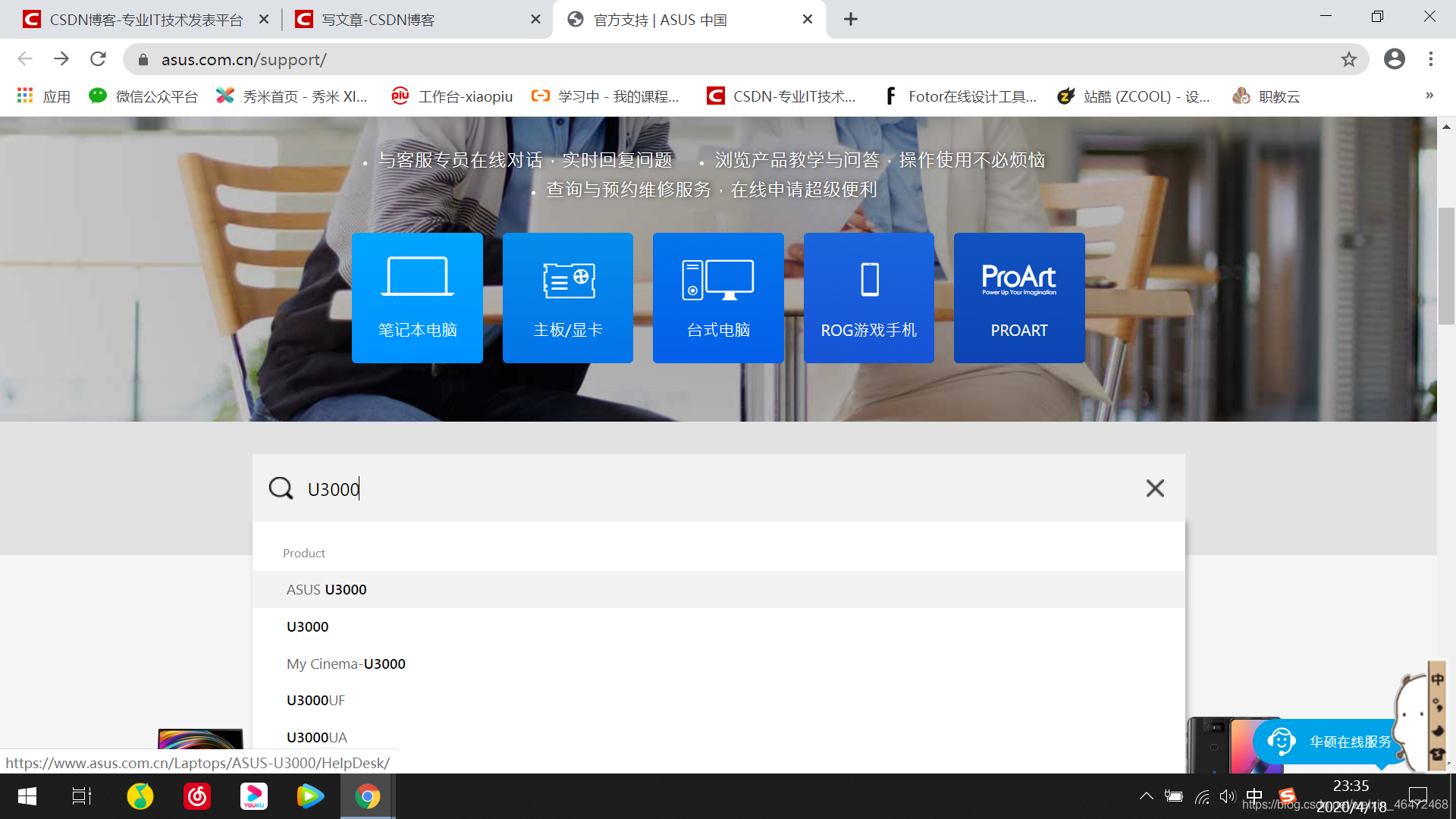Screen dimensions: 1456x819
Task: Show hidden system tray icons
Action: tap(1146, 796)
